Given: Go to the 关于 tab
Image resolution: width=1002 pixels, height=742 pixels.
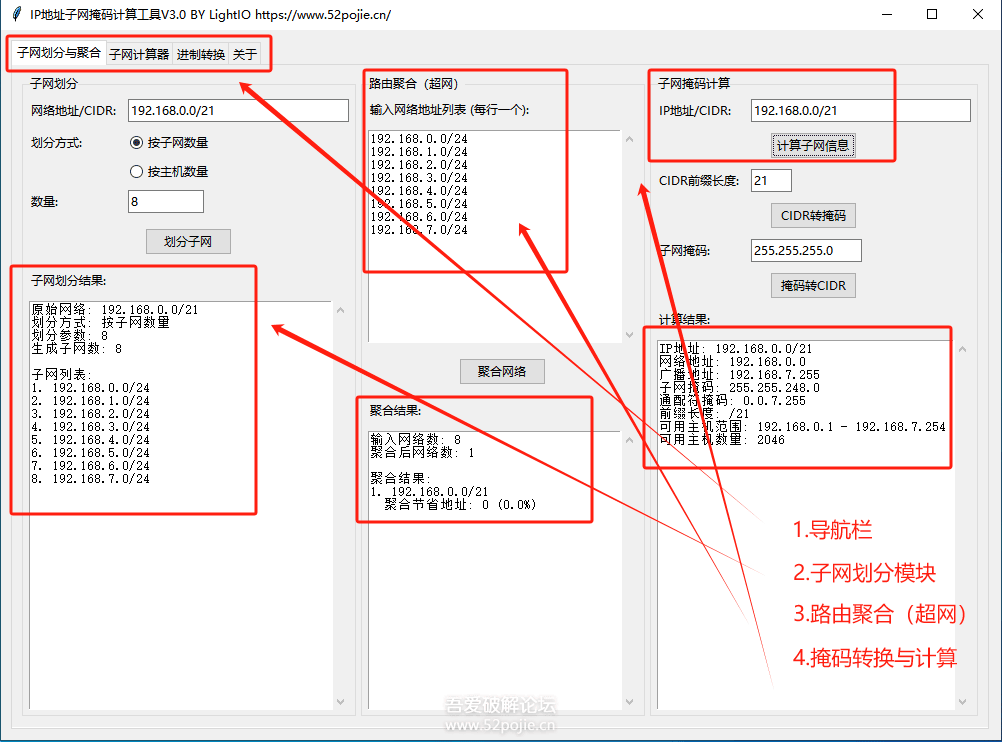Looking at the screenshot, I should [245, 55].
